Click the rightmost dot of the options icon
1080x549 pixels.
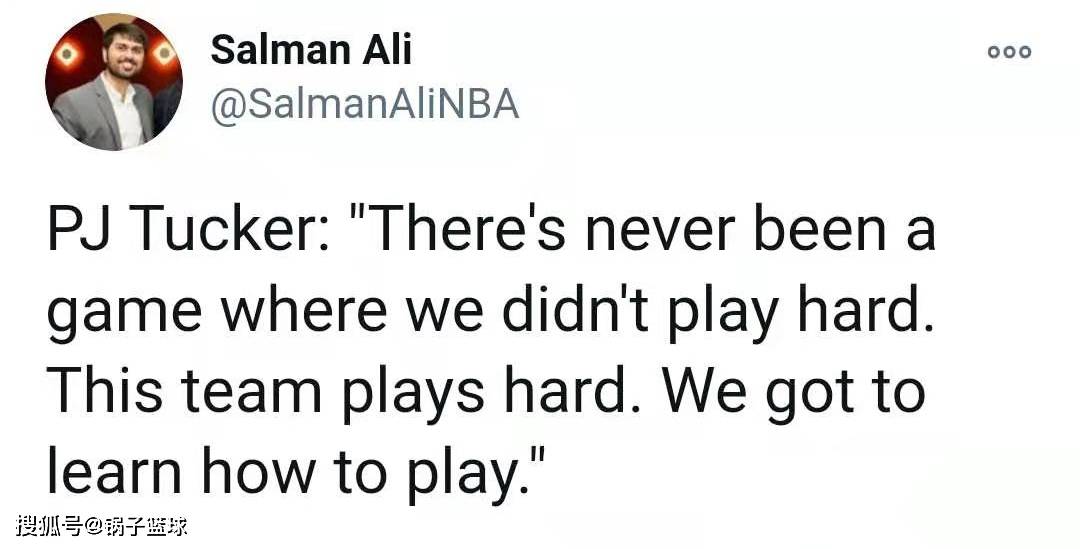1025,52
